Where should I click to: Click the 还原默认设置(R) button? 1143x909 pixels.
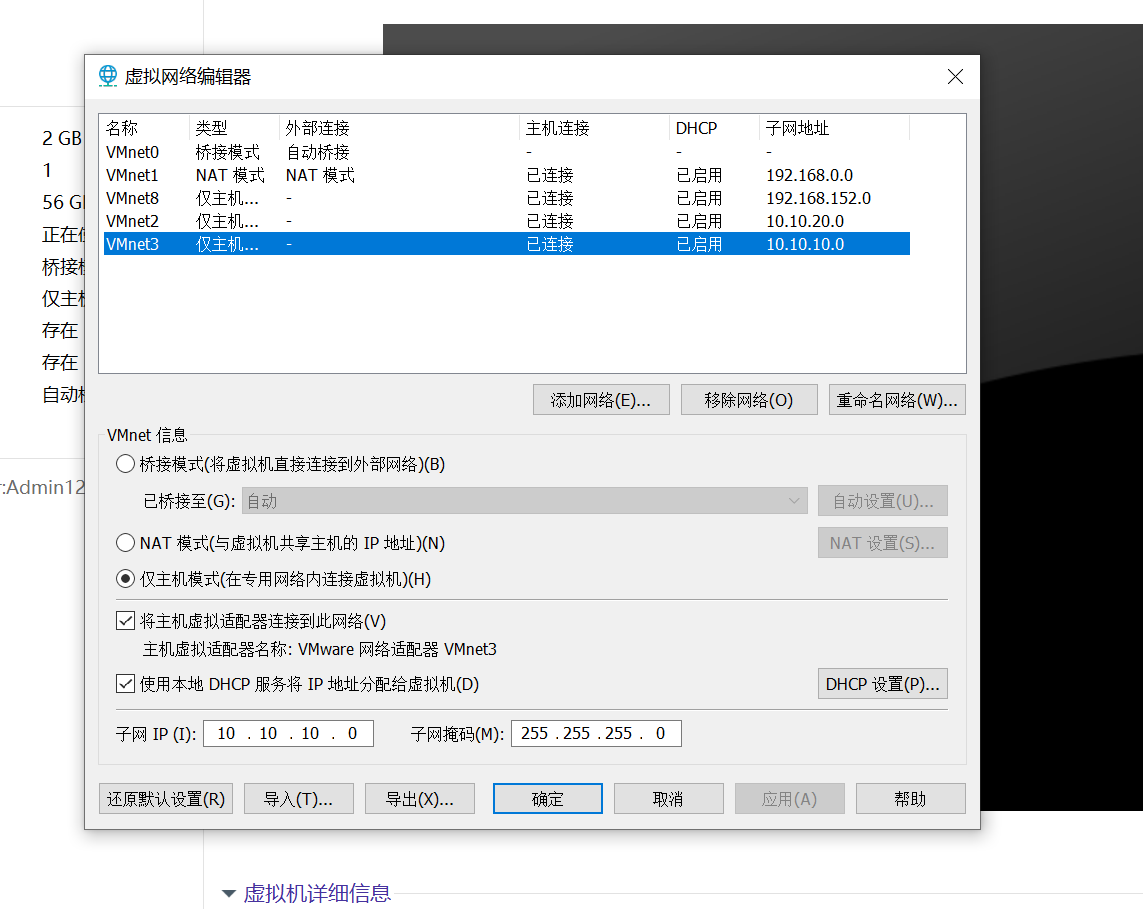(x=165, y=799)
